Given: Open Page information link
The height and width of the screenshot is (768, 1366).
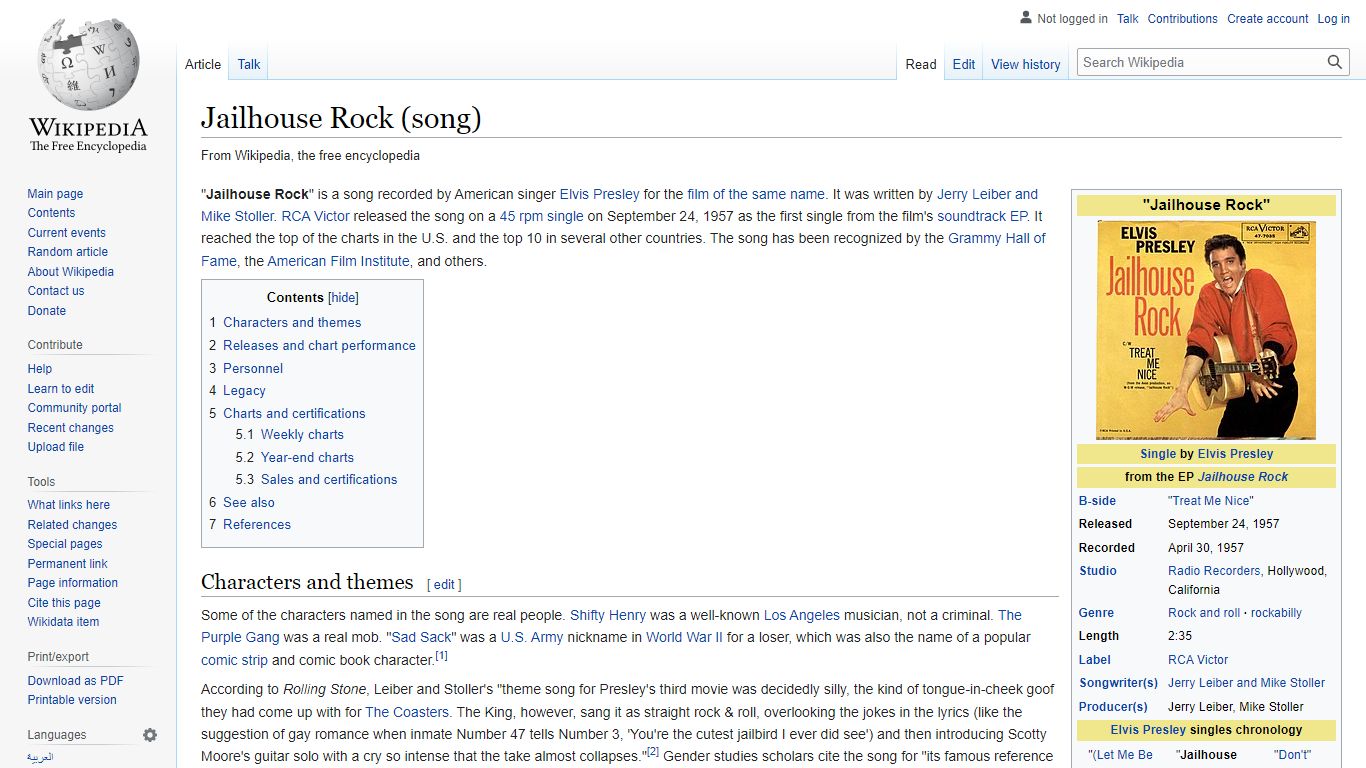Looking at the screenshot, I should 72,583.
